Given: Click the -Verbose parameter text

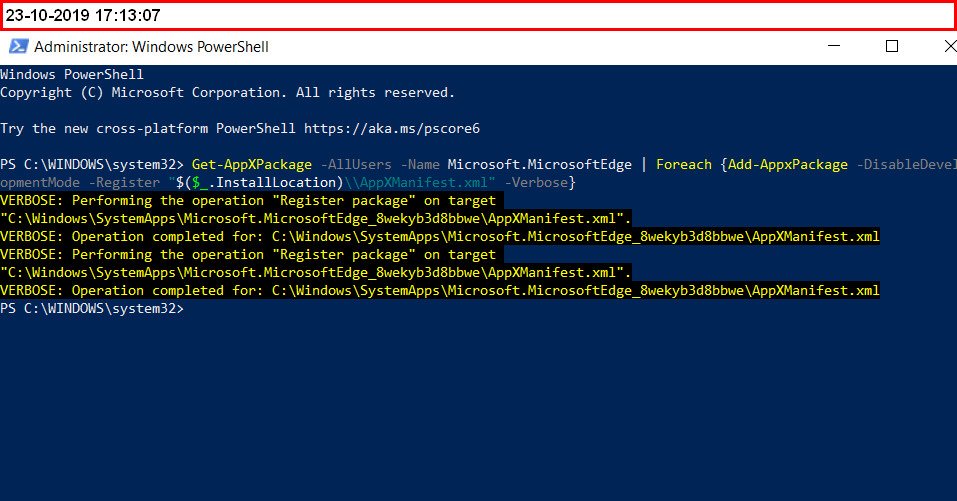Looking at the screenshot, I should click(536, 182).
